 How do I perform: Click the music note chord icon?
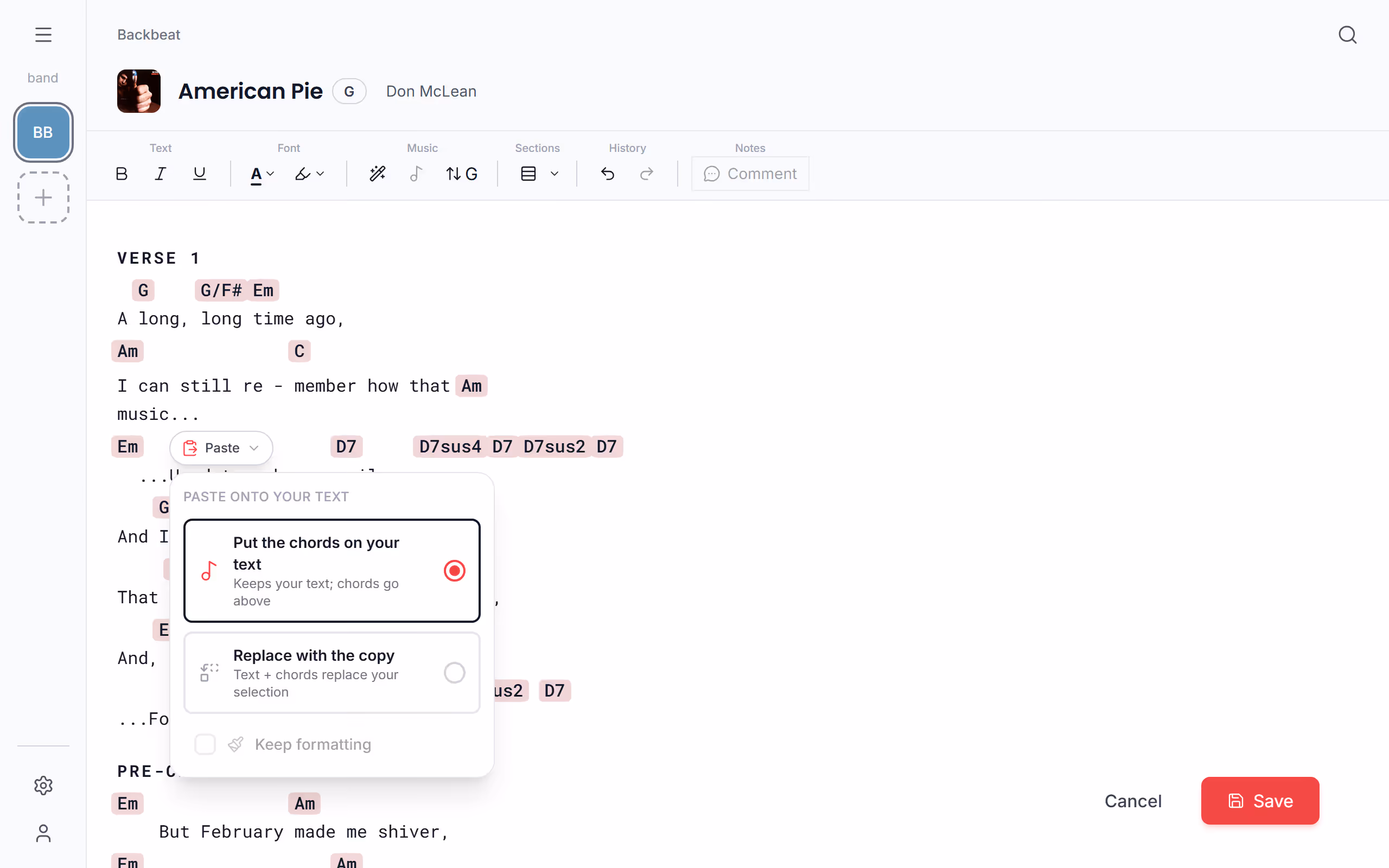(416, 174)
